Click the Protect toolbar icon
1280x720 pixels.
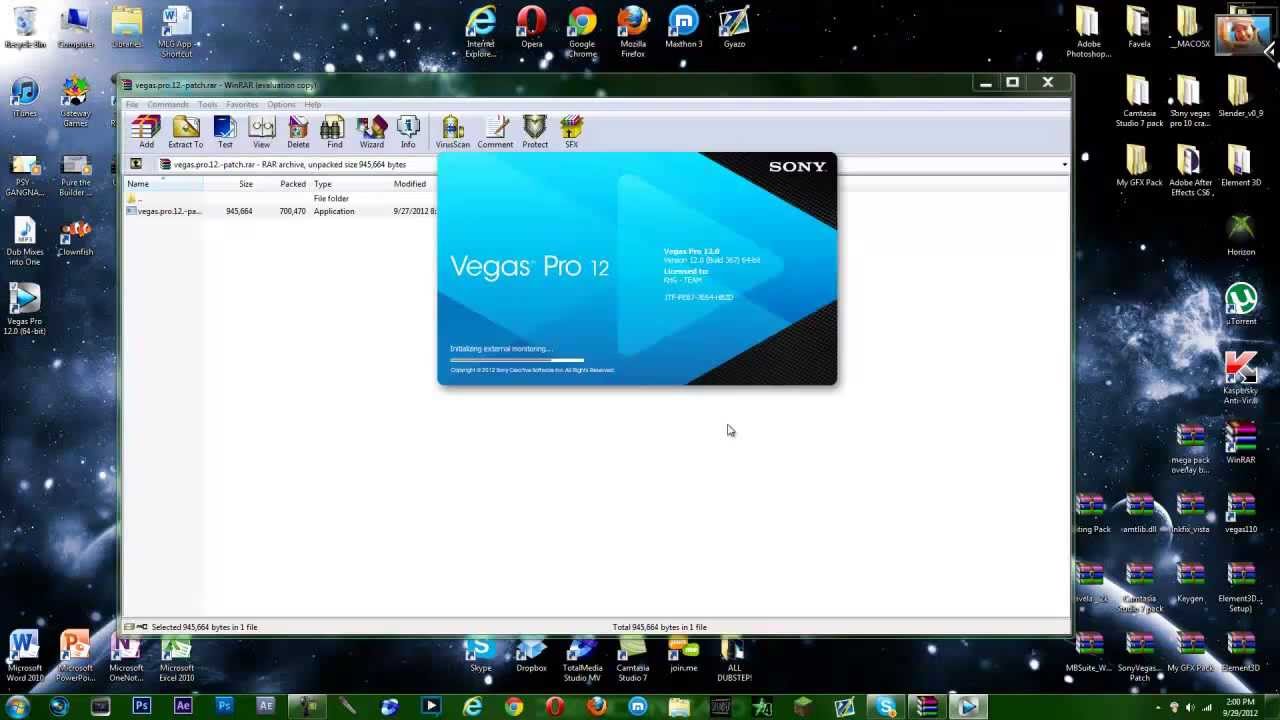click(x=535, y=132)
